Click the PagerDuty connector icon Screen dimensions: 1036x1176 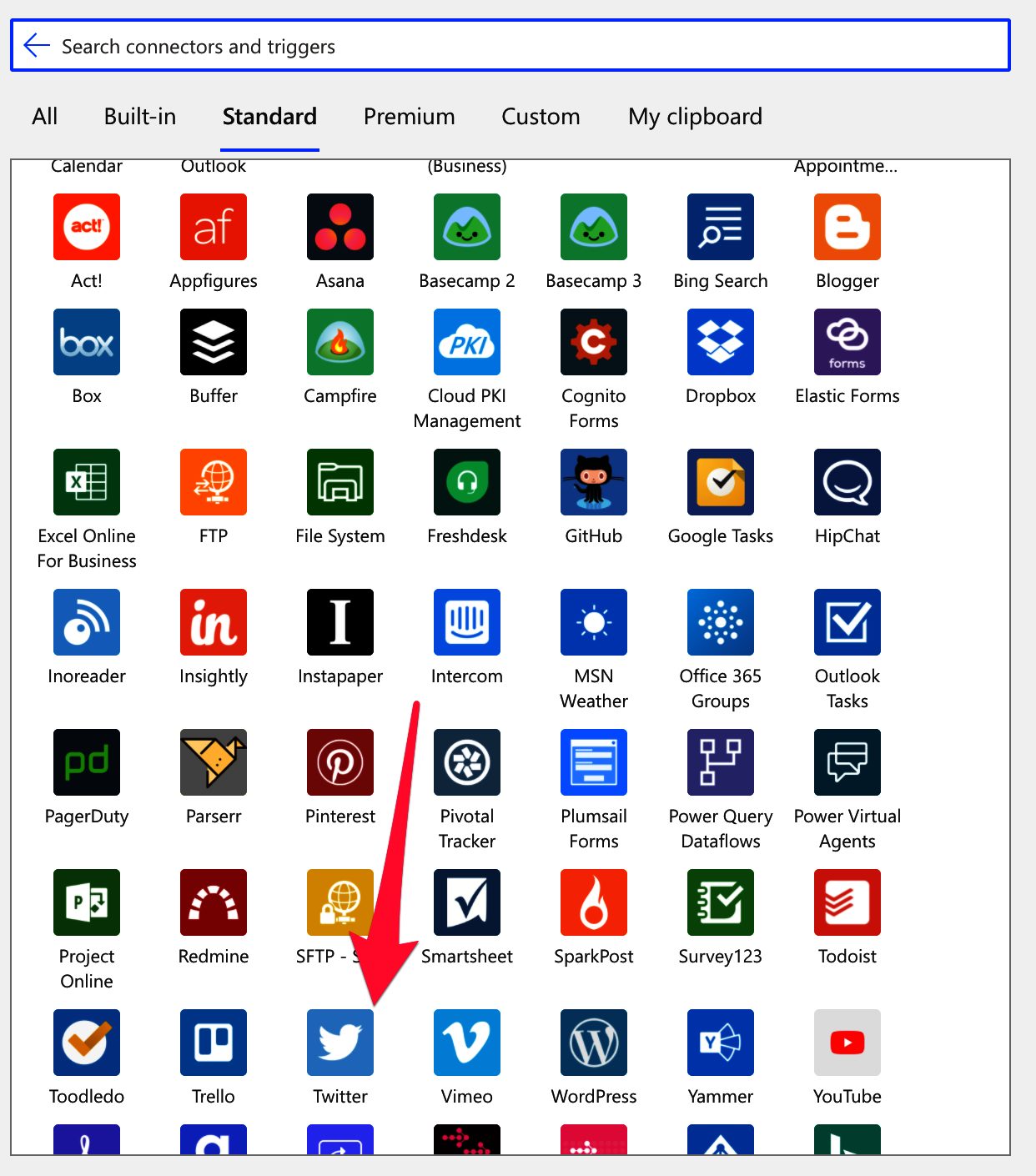87,762
